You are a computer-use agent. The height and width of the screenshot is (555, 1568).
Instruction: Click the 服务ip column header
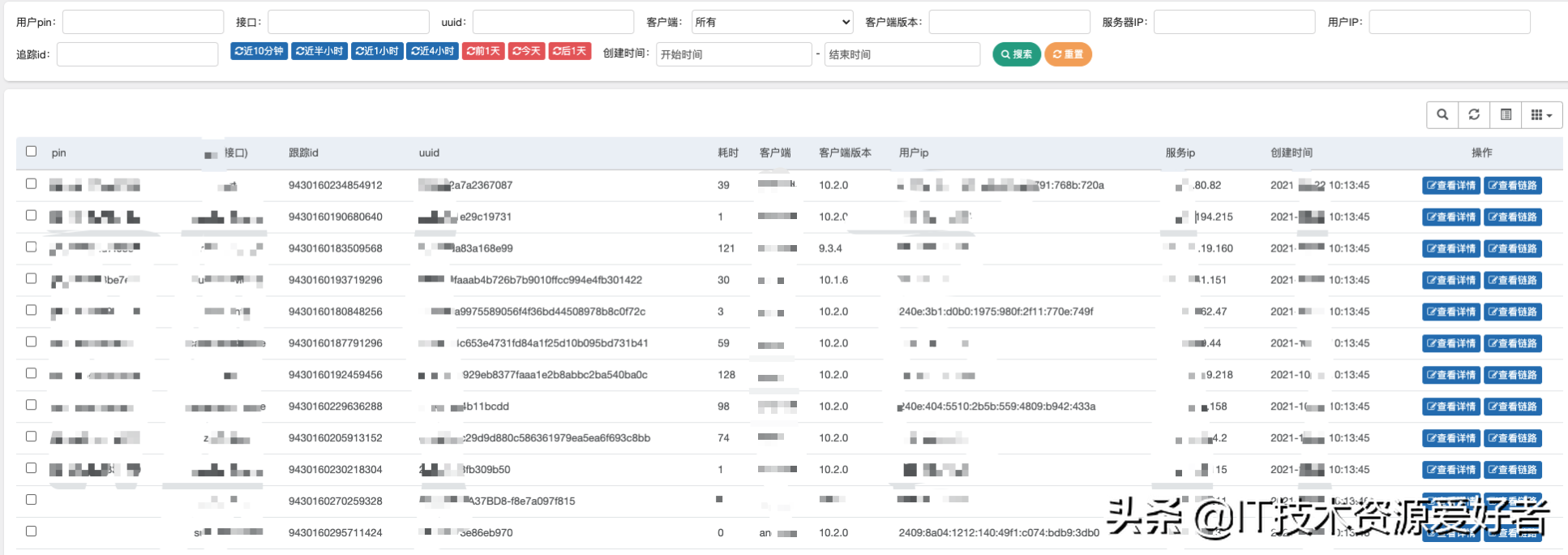tap(1180, 153)
